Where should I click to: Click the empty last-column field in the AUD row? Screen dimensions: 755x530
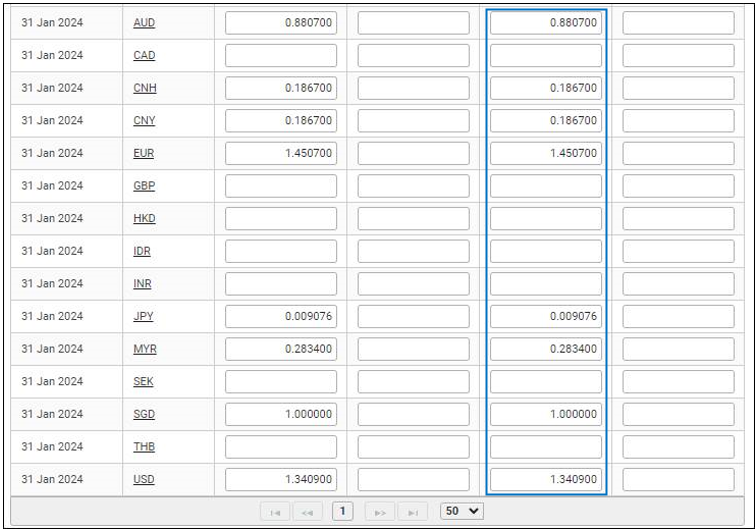[678, 23]
